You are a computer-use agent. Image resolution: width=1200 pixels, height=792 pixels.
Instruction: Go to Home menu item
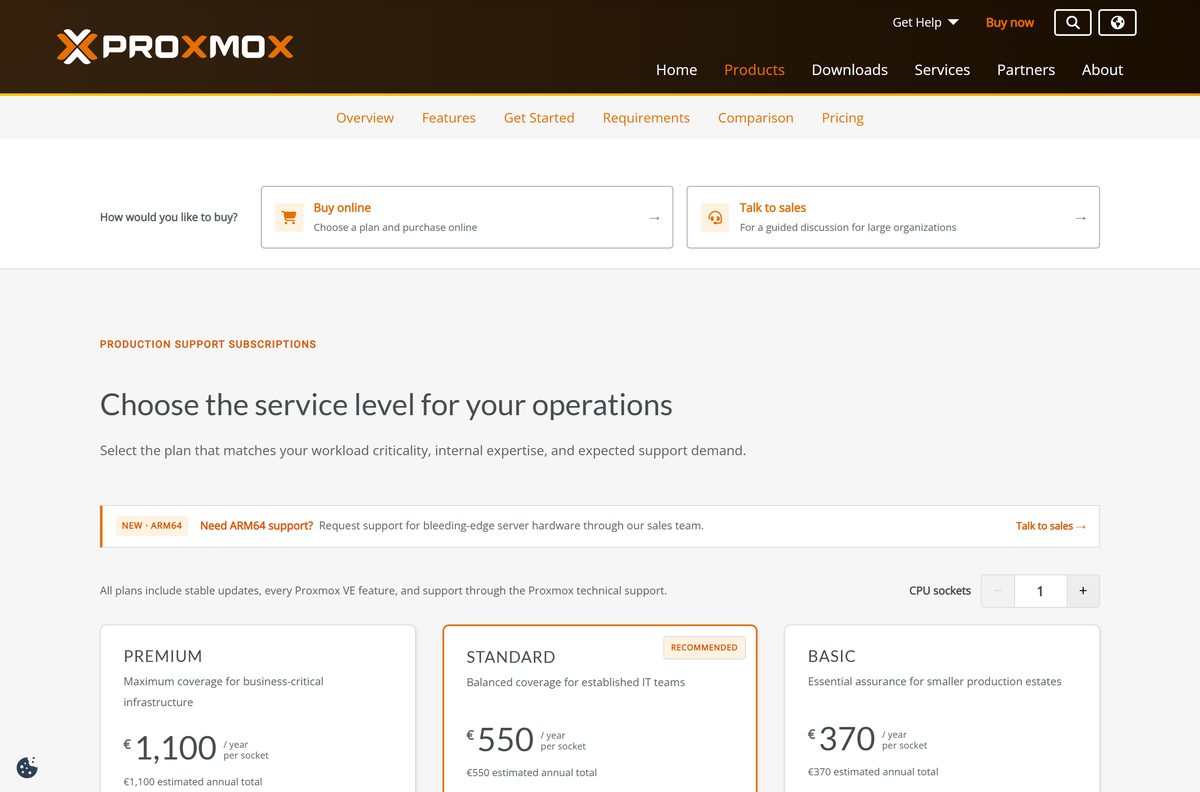(676, 70)
